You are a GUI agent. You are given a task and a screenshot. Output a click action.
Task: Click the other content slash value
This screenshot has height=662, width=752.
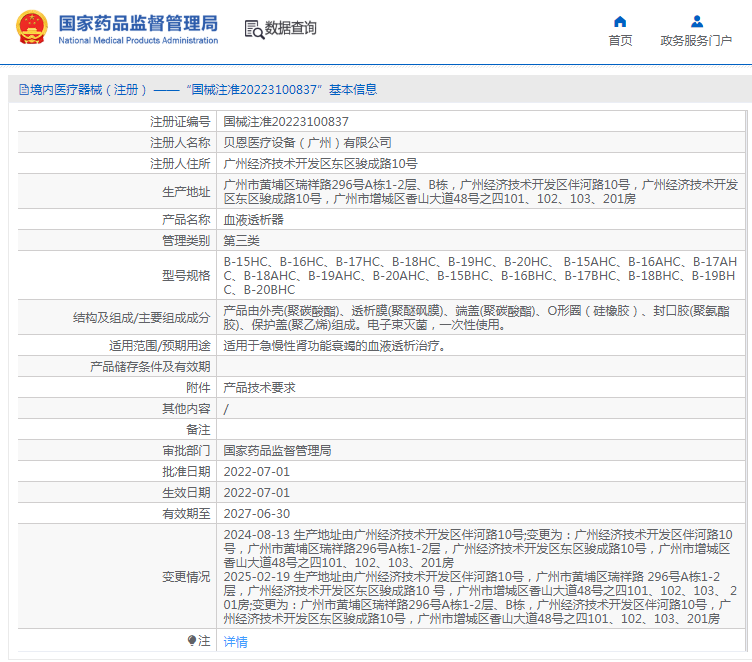click(x=226, y=409)
